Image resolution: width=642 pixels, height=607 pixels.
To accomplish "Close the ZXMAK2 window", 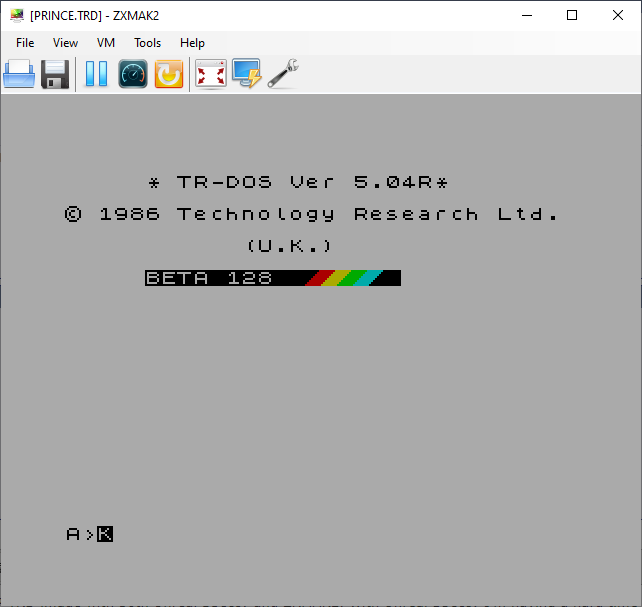I will click(x=618, y=16).
